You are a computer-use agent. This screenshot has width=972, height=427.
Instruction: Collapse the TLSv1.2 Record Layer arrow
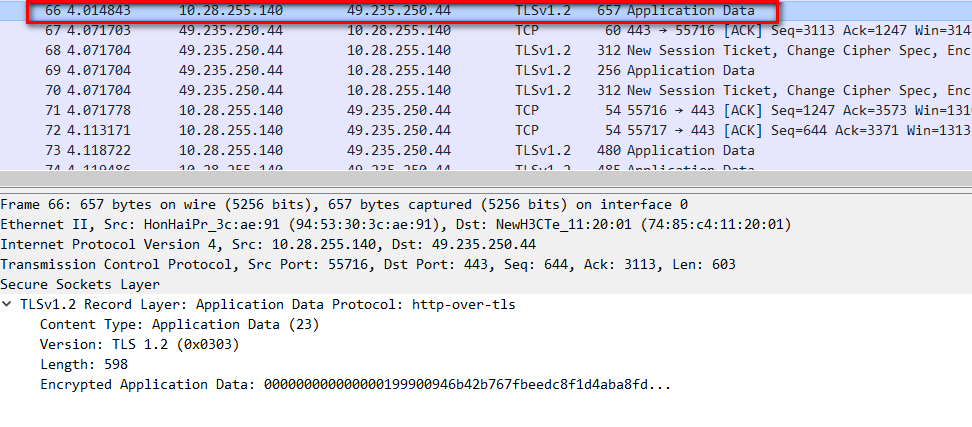8,304
